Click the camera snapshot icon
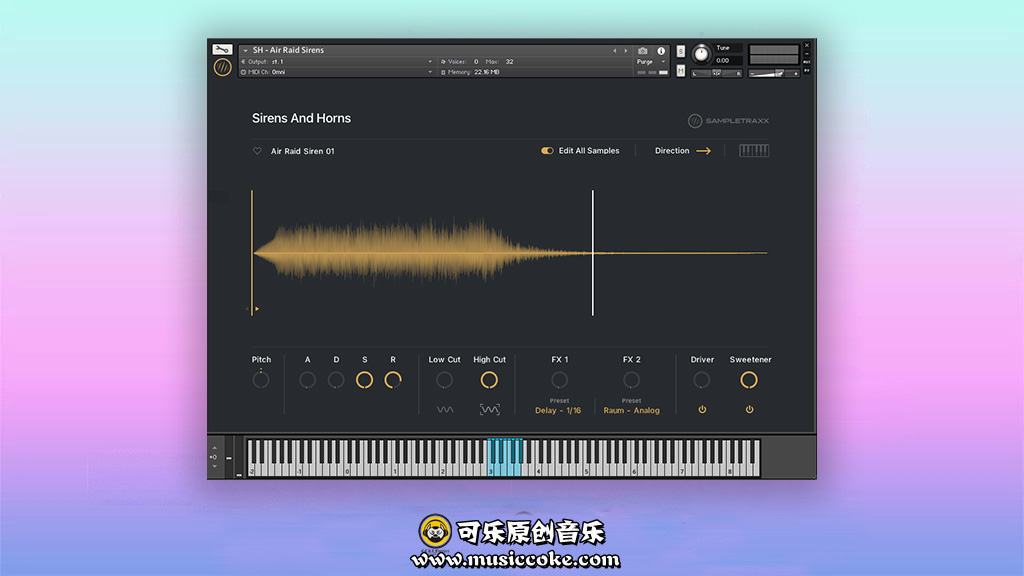 (x=642, y=50)
